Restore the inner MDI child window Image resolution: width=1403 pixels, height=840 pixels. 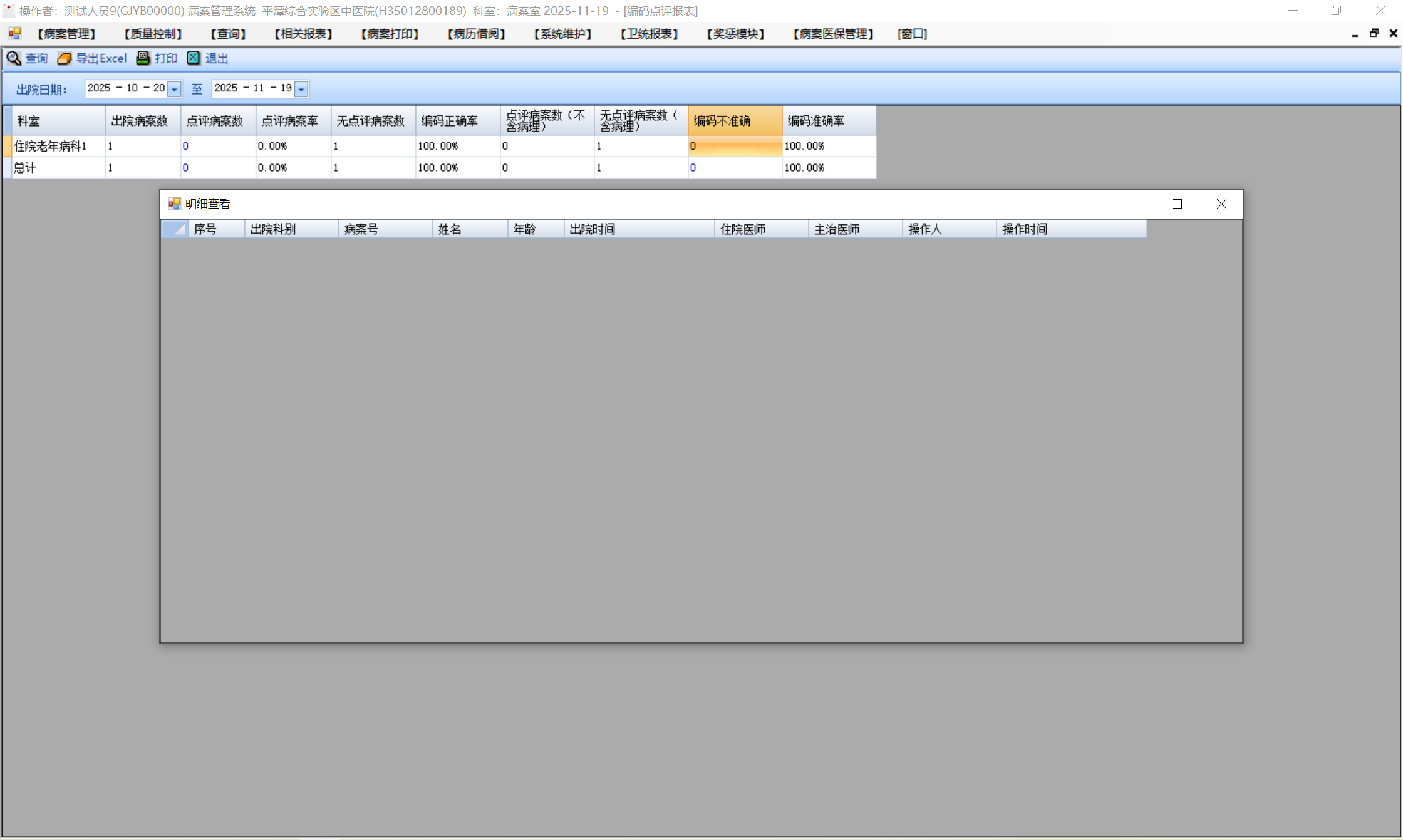click(x=1374, y=34)
